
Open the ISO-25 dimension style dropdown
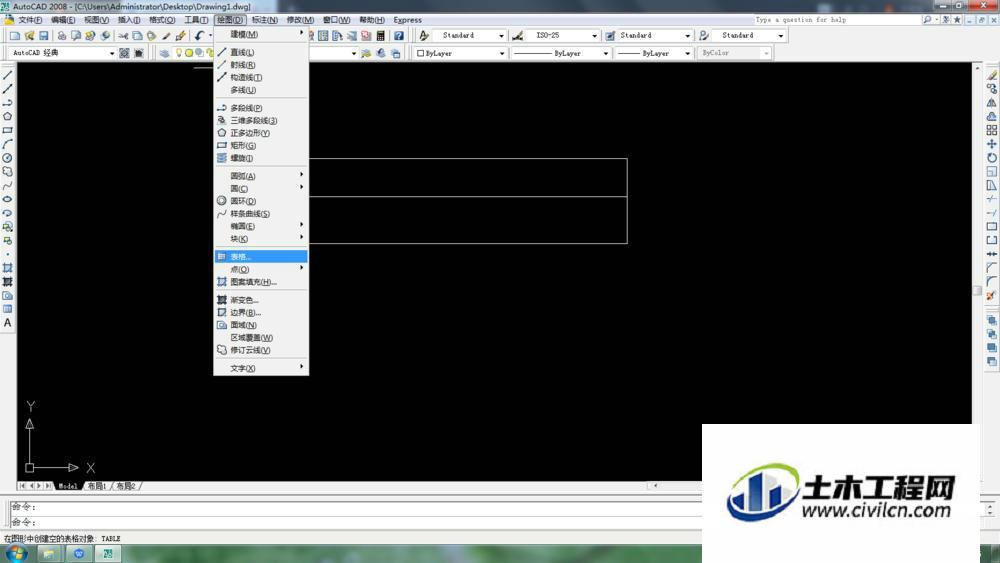coord(563,36)
